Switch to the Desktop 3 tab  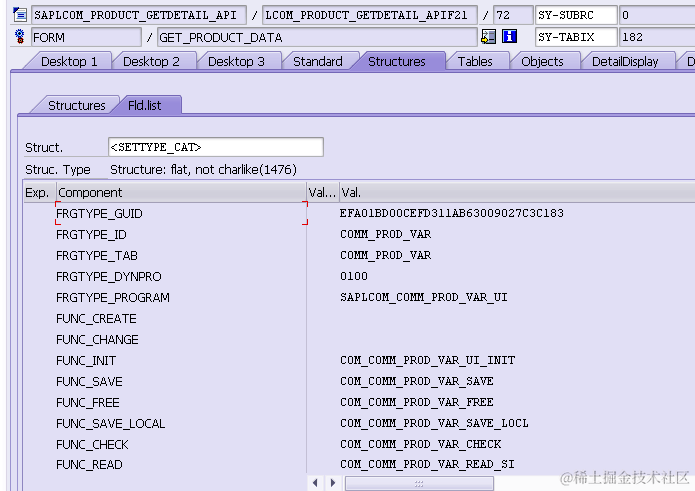(x=236, y=61)
